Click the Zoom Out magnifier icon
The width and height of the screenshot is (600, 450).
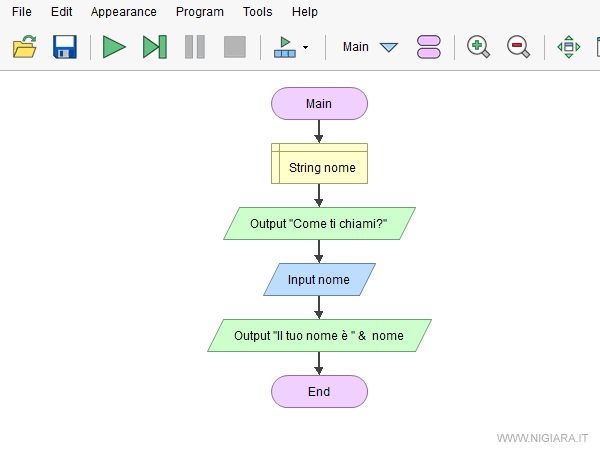pos(518,46)
